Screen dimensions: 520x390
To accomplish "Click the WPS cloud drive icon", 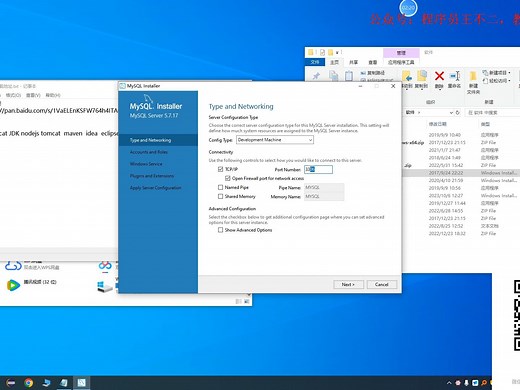I will point(13,266).
